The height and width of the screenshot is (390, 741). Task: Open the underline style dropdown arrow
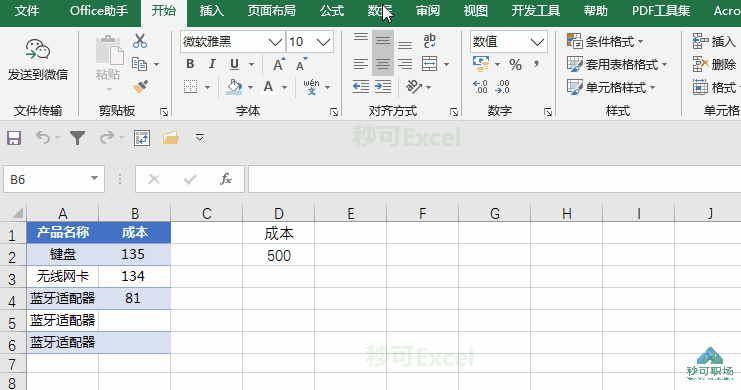pos(251,64)
